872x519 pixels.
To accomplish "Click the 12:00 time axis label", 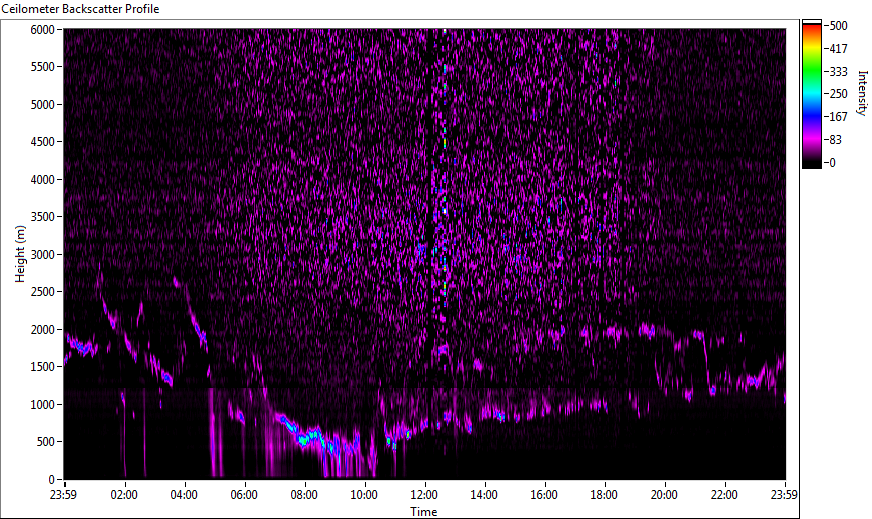I will pyautogui.click(x=424, y=495).
